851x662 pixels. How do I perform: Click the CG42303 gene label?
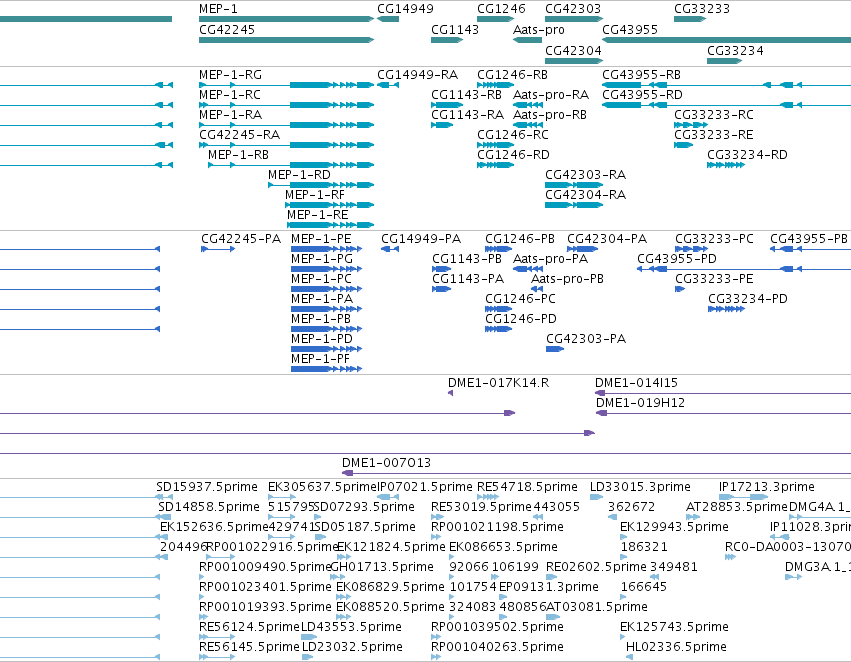[x=573, y=9]
